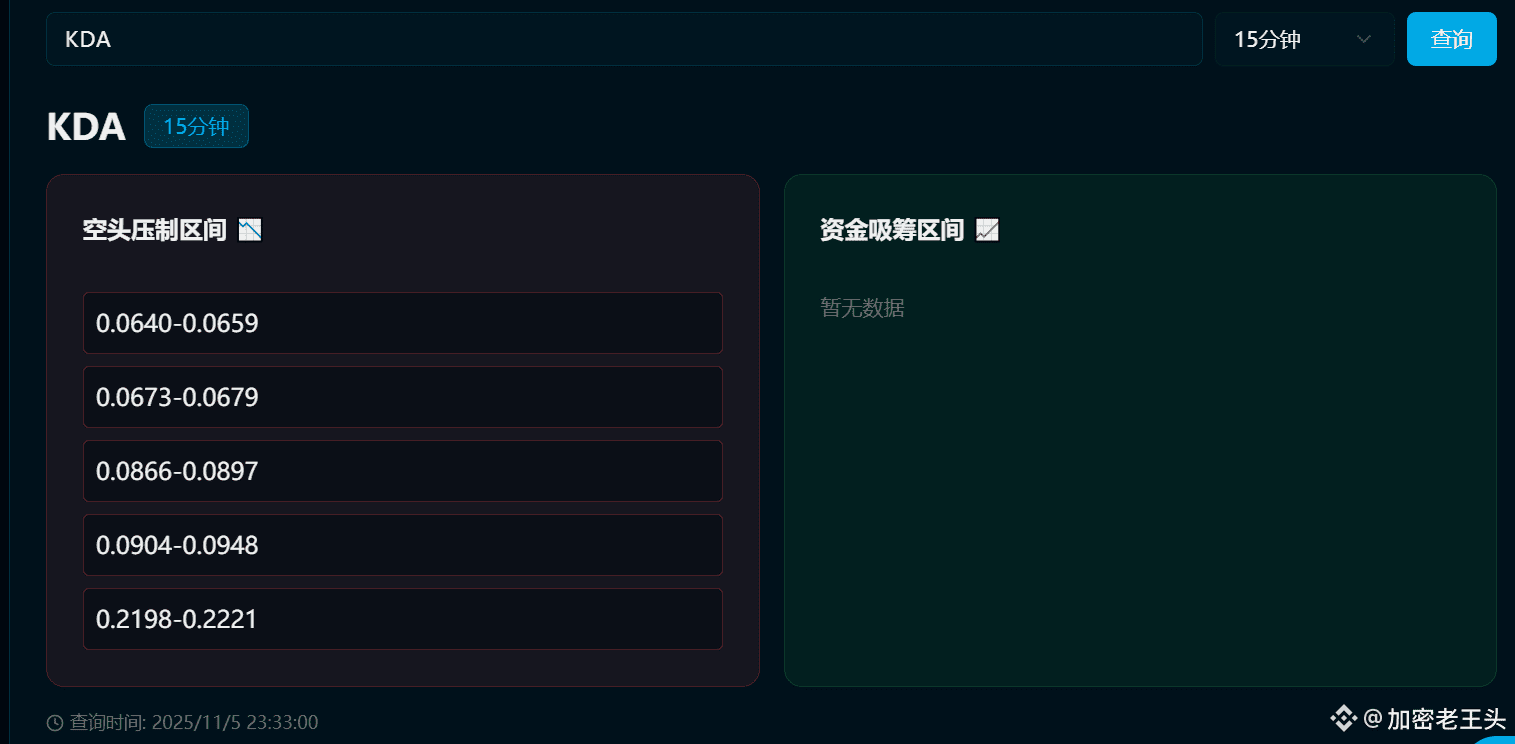The width and height of the screenshot is (1515, 744).
Task: Click the blue floating bubble at bottom-right corner
Action: pos(1497,739)
